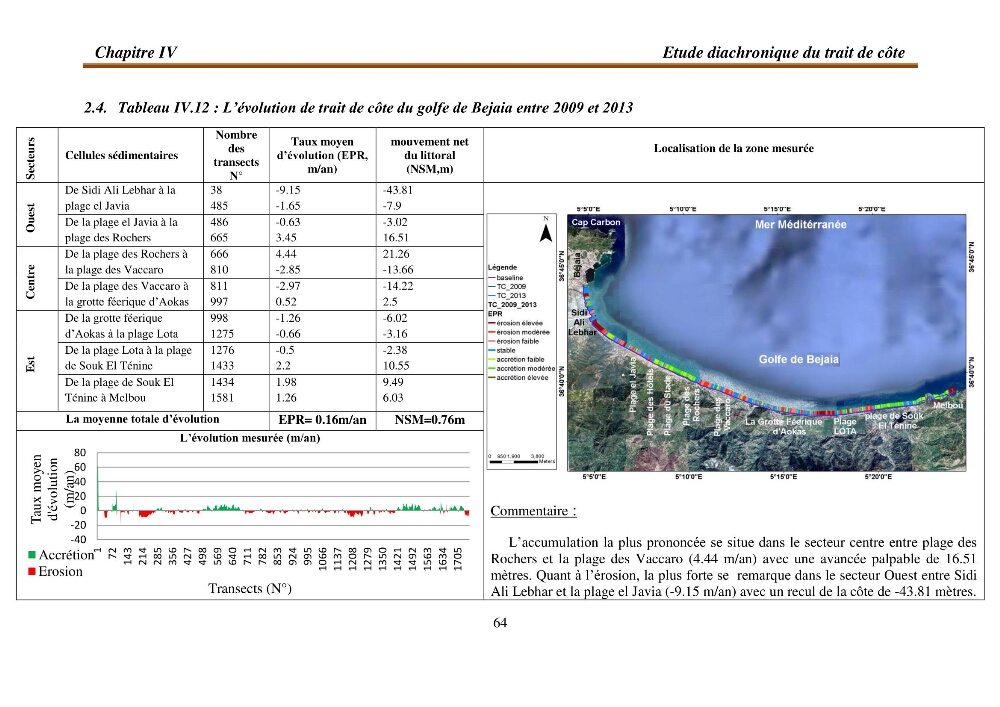The width and height of the screenshot is (1000, 707).
Task: Click page number '64'
Action: coord(500,623)
